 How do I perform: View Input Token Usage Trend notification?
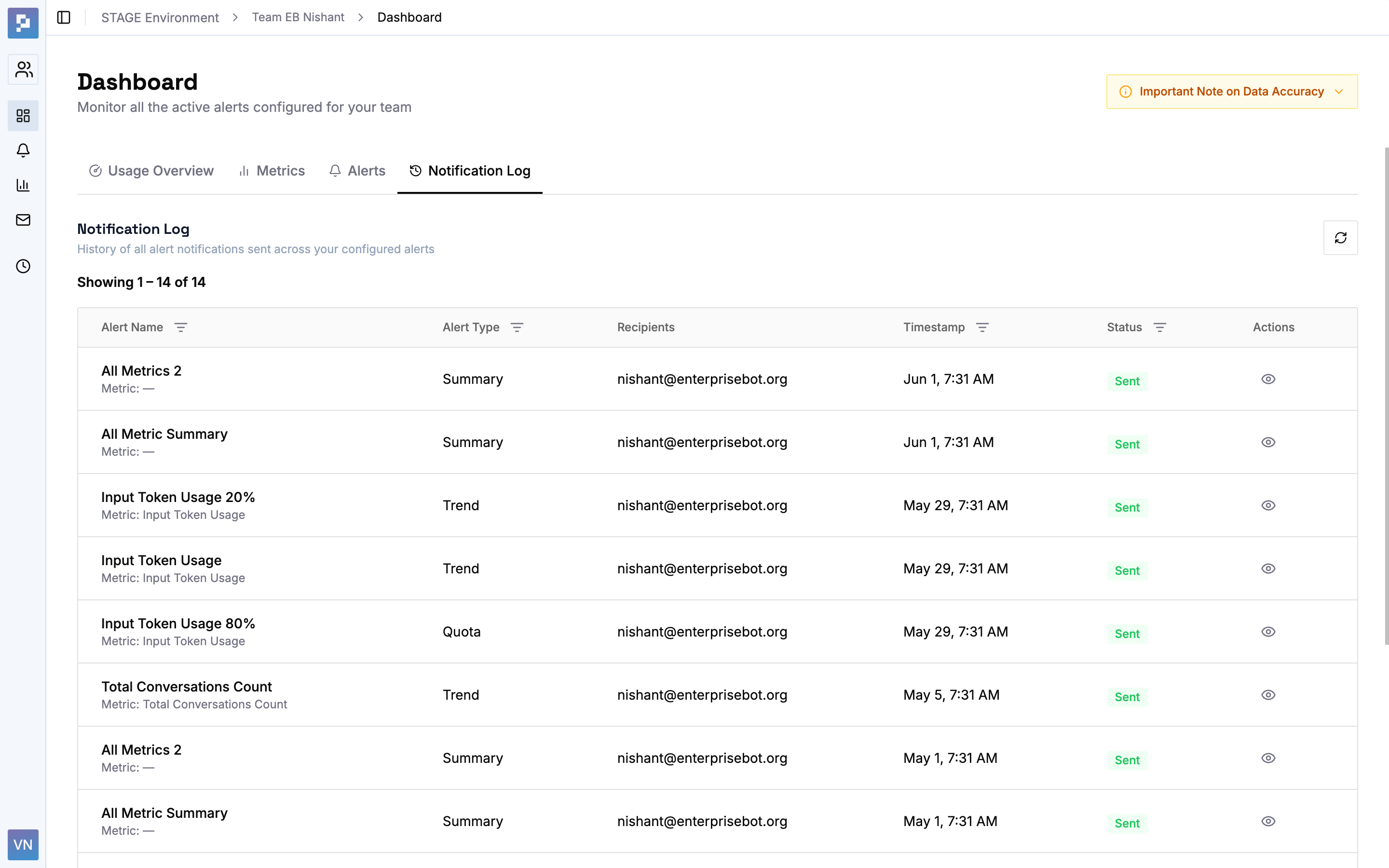(x=1268, y=569)
